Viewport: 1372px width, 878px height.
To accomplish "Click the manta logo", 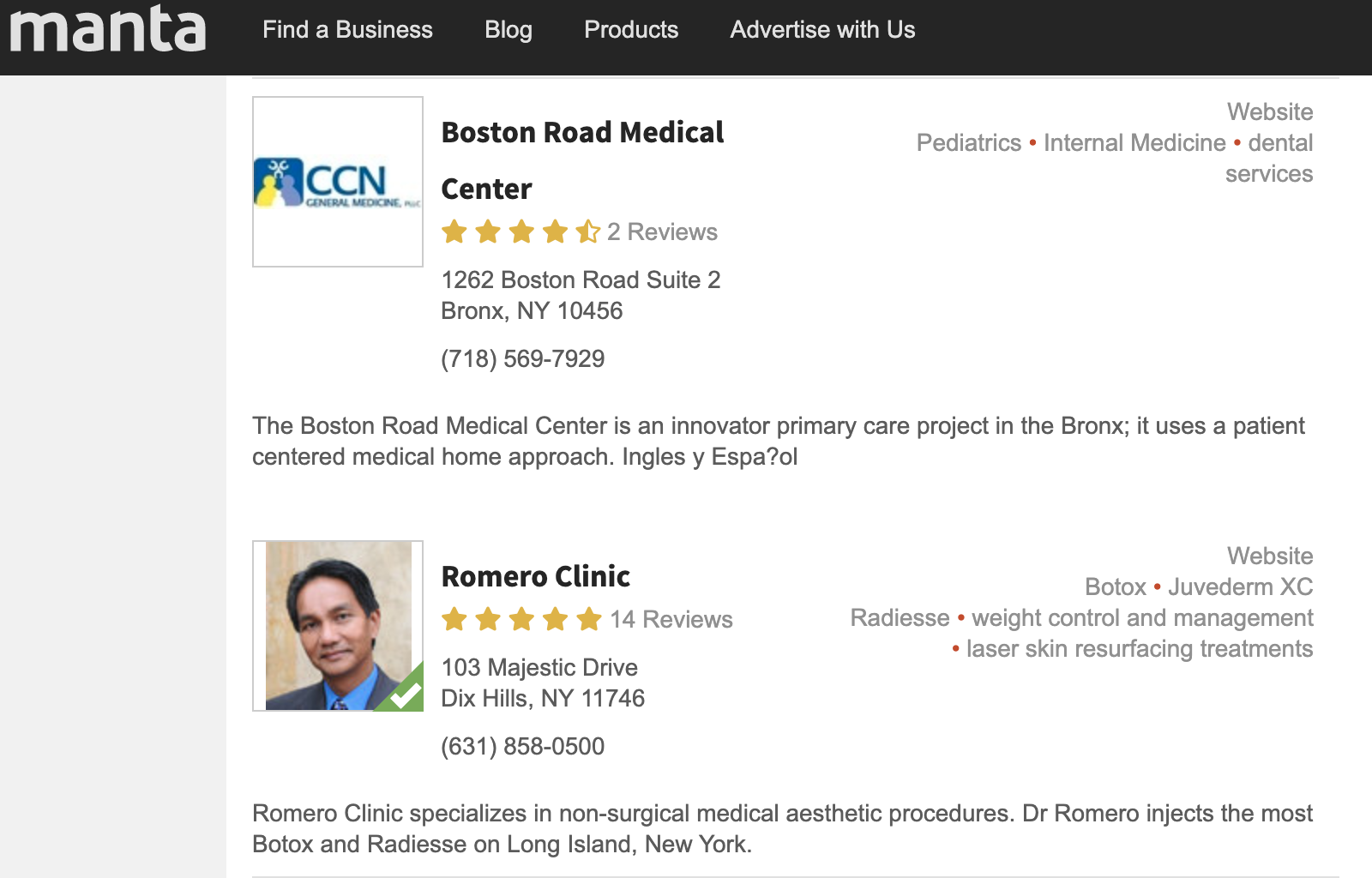I will [x=107, y=28].
